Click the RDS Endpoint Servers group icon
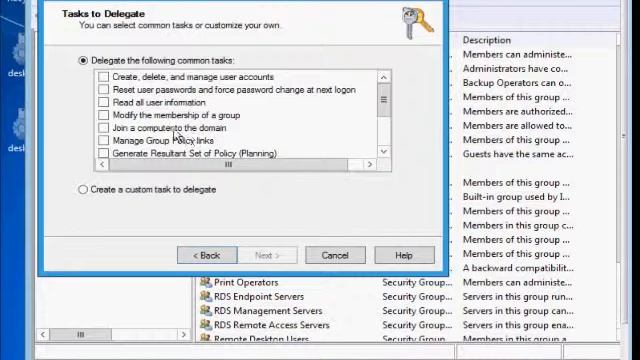 click(x=206, y=296)
